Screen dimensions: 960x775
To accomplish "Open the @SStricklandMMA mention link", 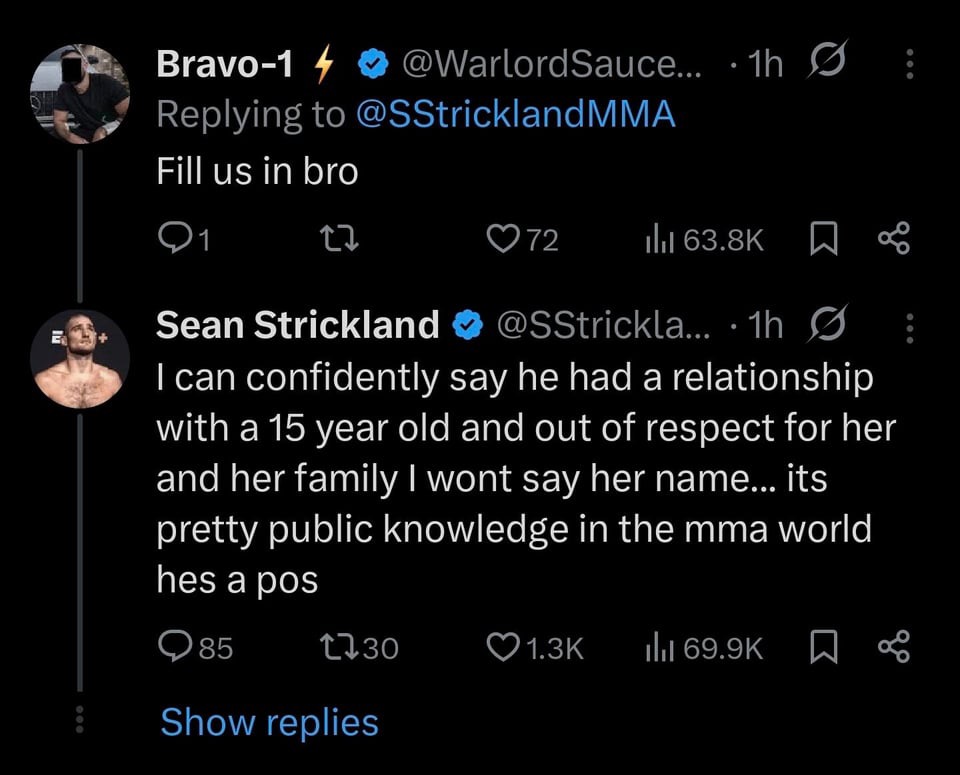I will pos(515,115).
